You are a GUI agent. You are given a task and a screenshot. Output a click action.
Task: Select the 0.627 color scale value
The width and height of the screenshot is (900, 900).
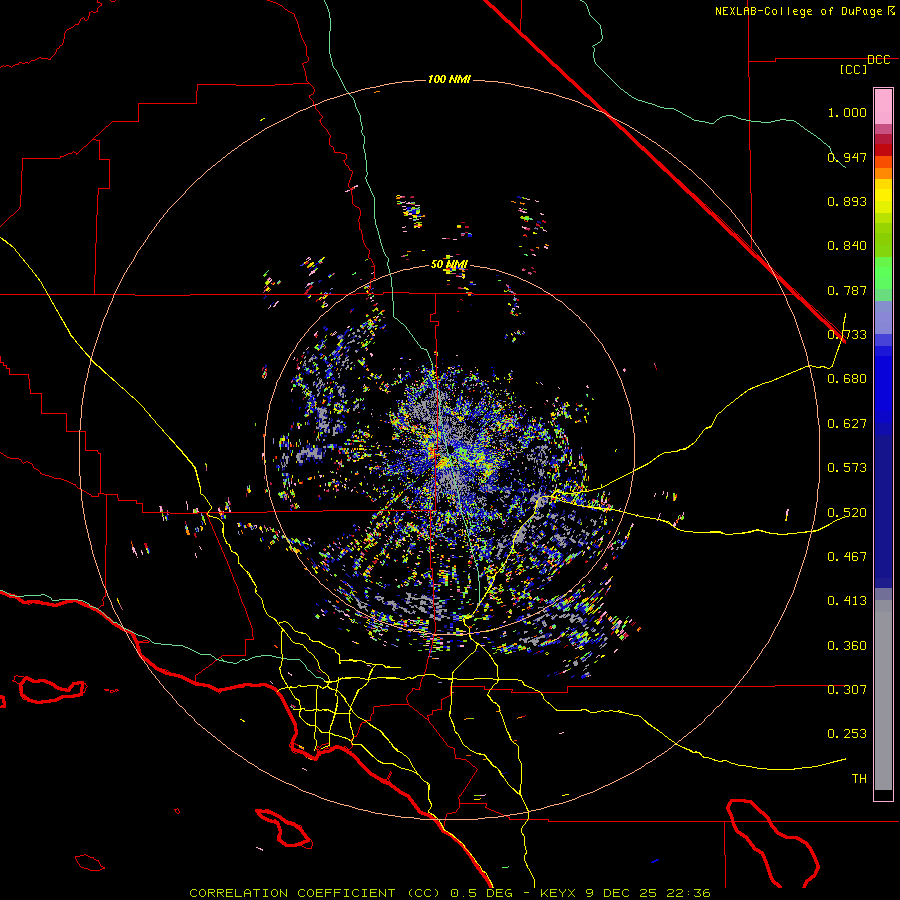(847, 424)
